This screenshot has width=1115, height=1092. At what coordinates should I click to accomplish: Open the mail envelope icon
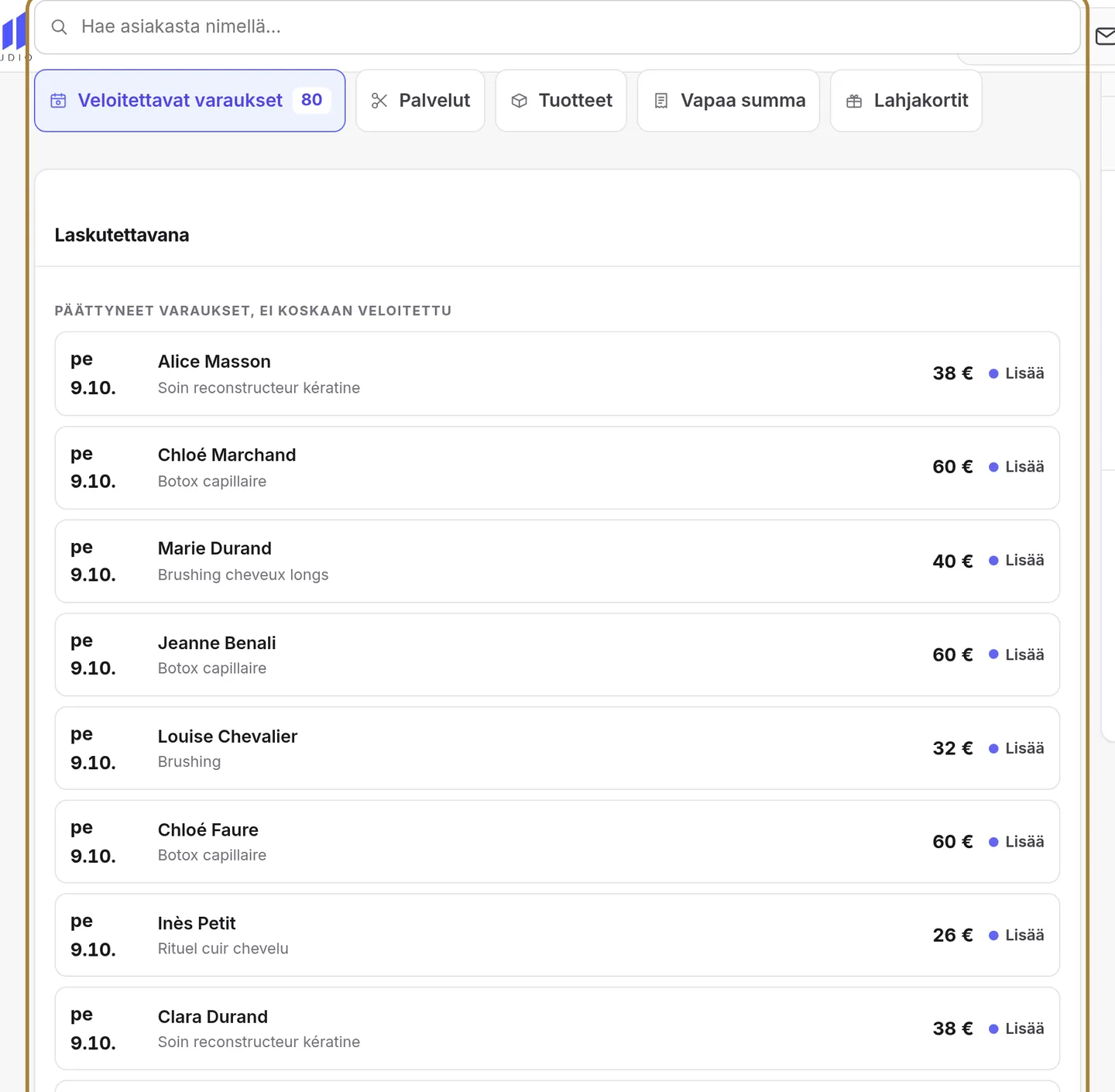point(1106,36)
